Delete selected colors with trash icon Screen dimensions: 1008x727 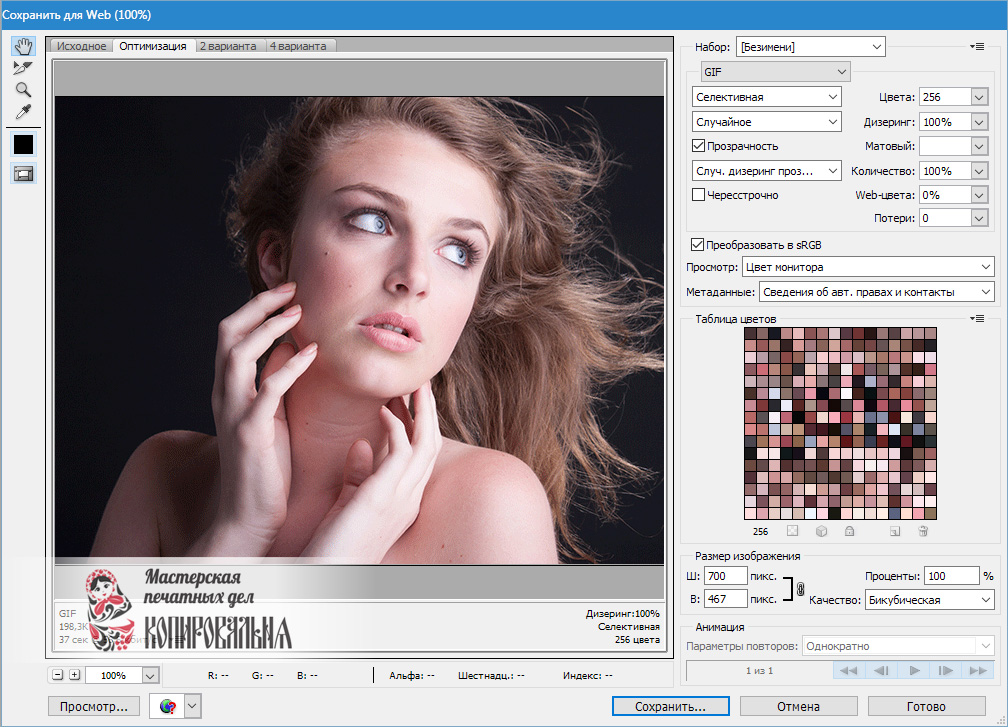(923, 531)
